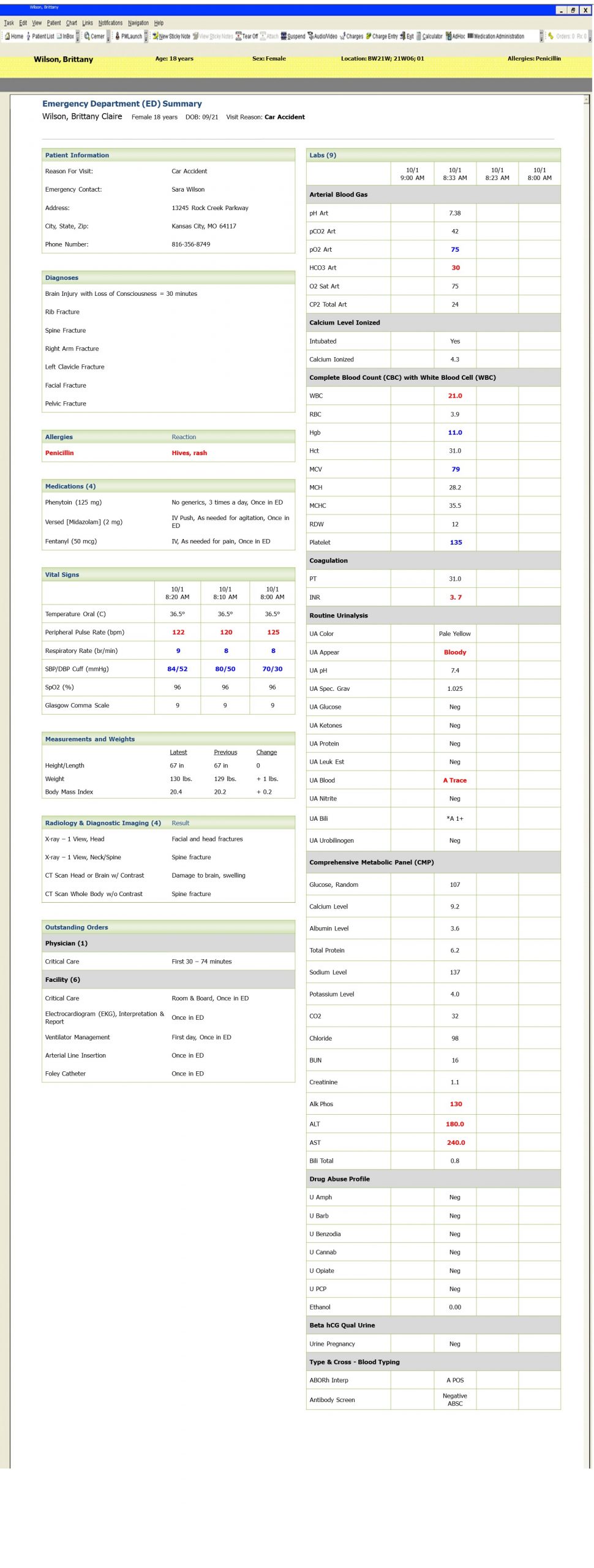The width and height of the screenshot is (594, 1568).
Task: Open the Help menu
Action: click(159, 23)
